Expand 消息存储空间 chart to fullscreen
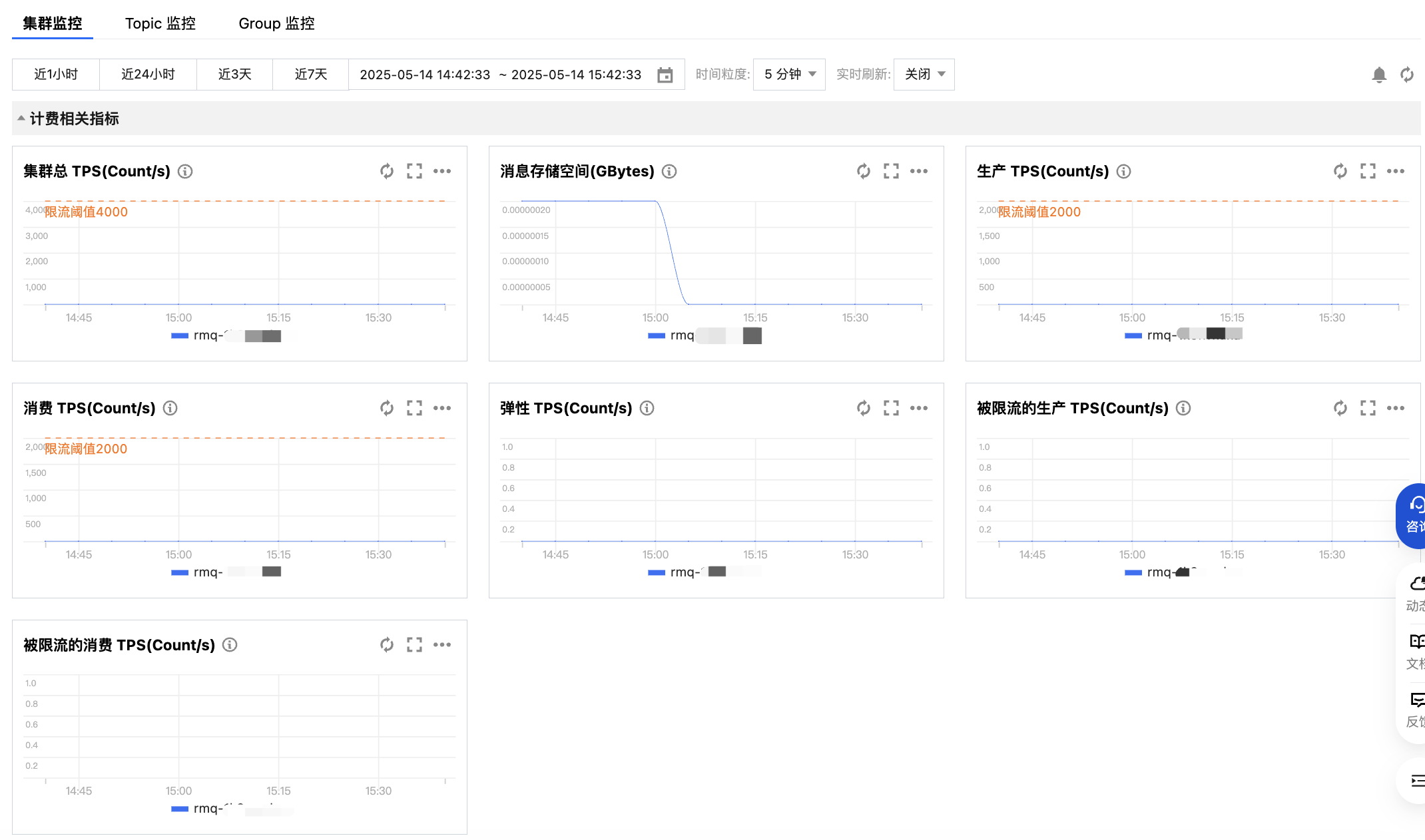 click(x=891, y=171)
